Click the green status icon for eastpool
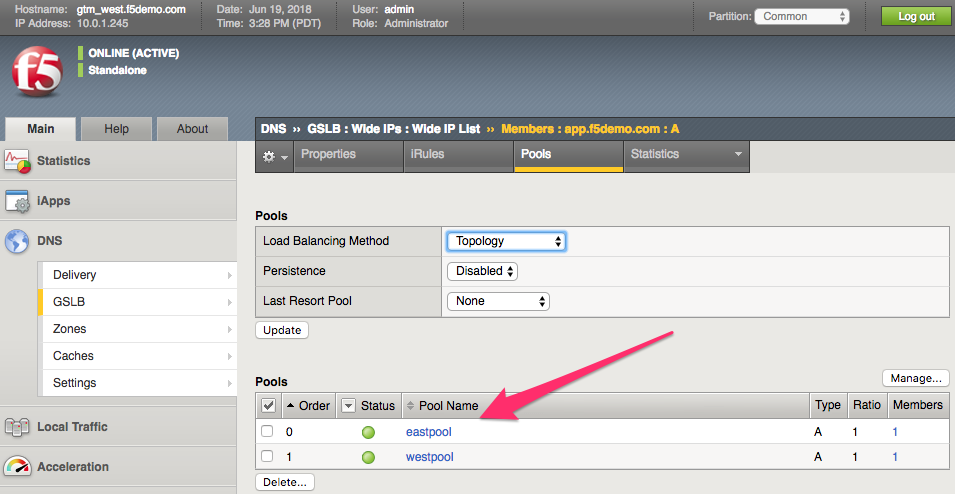955x494 pixels. [x=368, y=432]
